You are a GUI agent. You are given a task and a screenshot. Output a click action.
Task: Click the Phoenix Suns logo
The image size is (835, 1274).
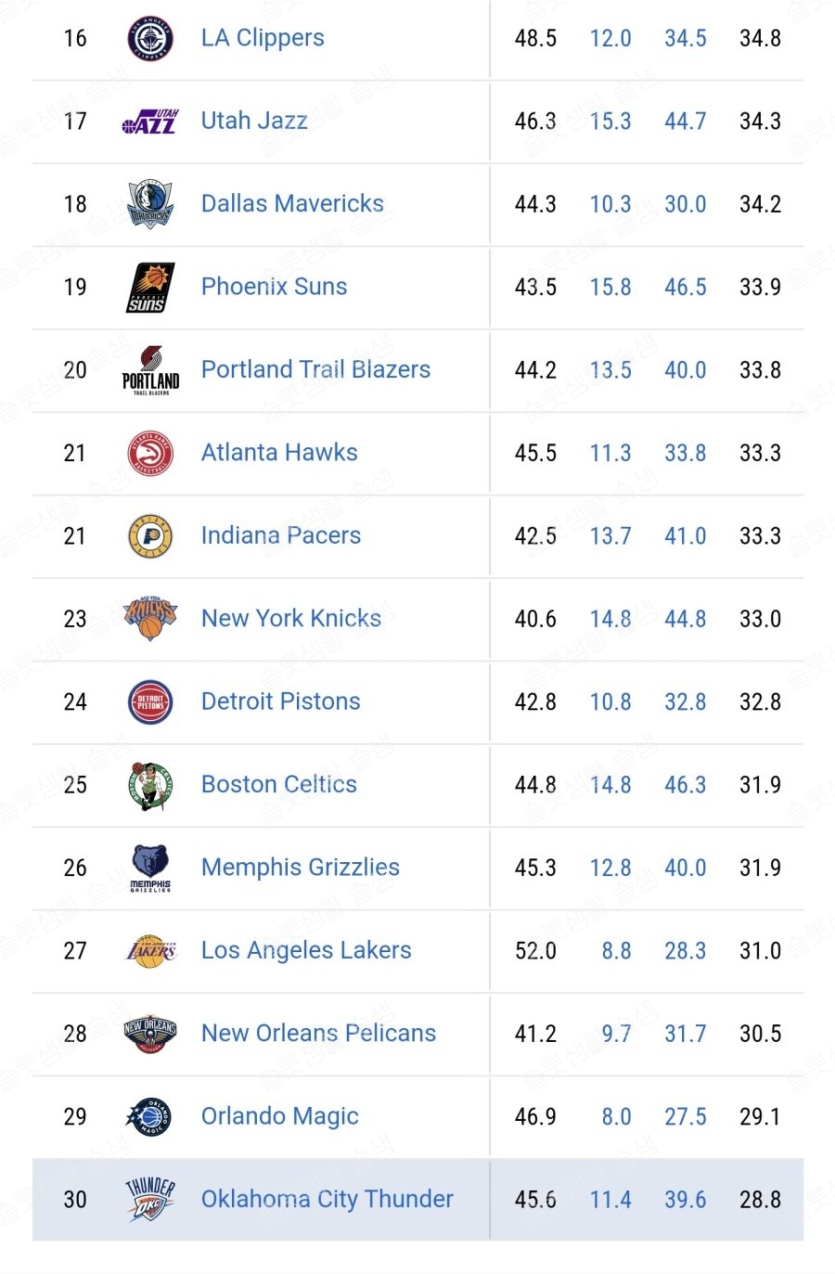(150, 287)
